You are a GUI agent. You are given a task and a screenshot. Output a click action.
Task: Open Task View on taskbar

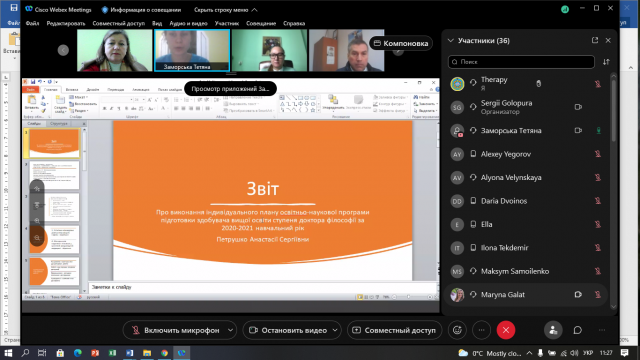coord(42,353)
